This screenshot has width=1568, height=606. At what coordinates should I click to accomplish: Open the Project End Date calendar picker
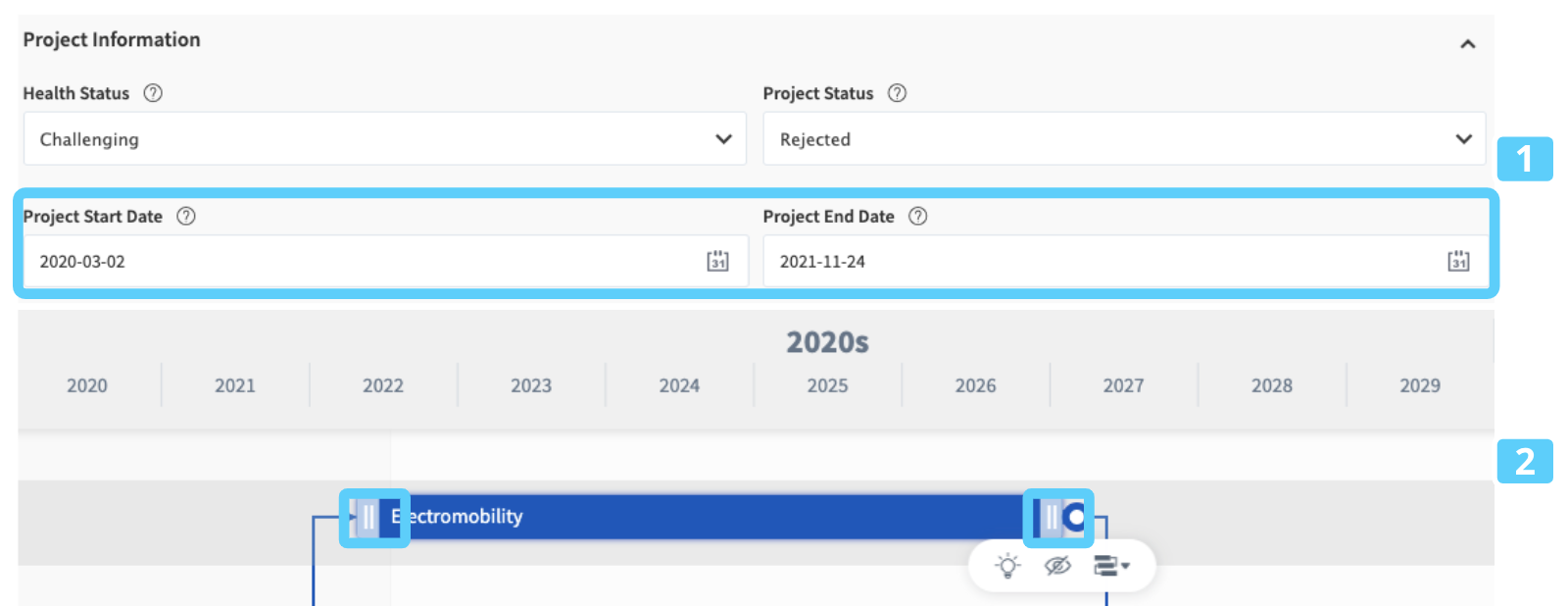(x=1458, y=261)
